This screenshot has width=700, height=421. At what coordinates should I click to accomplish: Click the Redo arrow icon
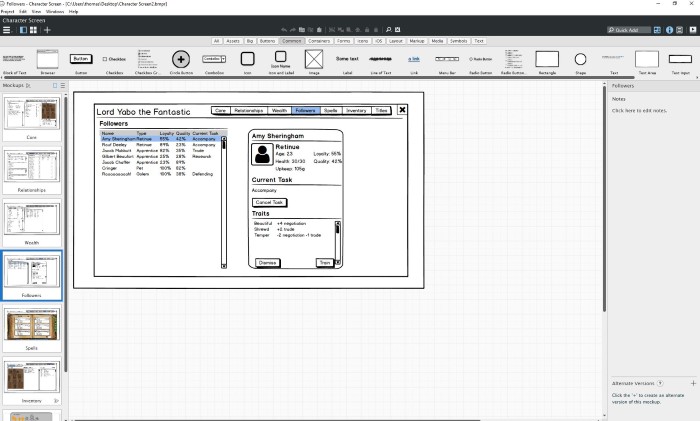pos(293,30)
